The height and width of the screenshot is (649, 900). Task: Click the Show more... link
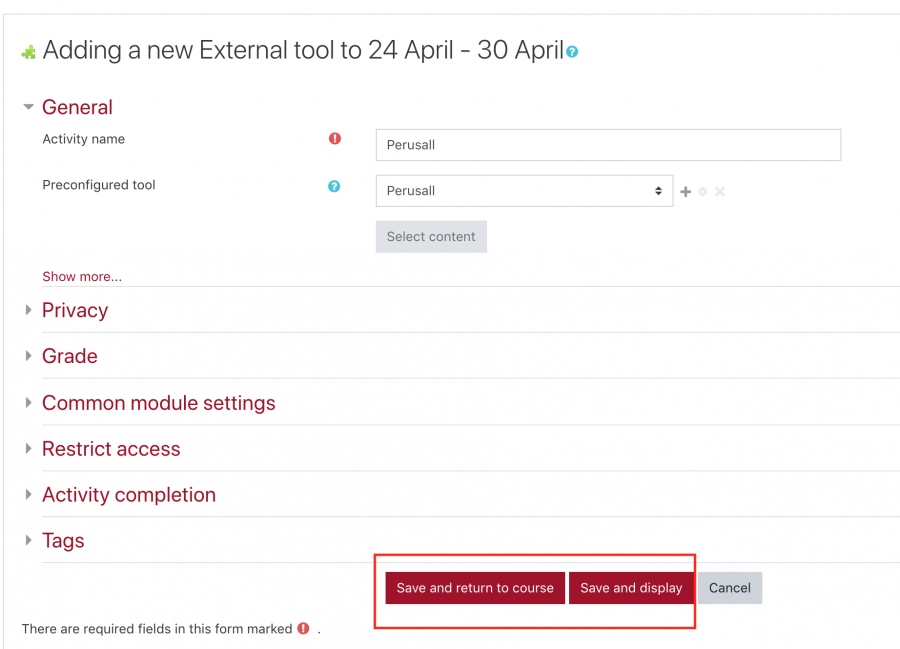click(82, 277)
